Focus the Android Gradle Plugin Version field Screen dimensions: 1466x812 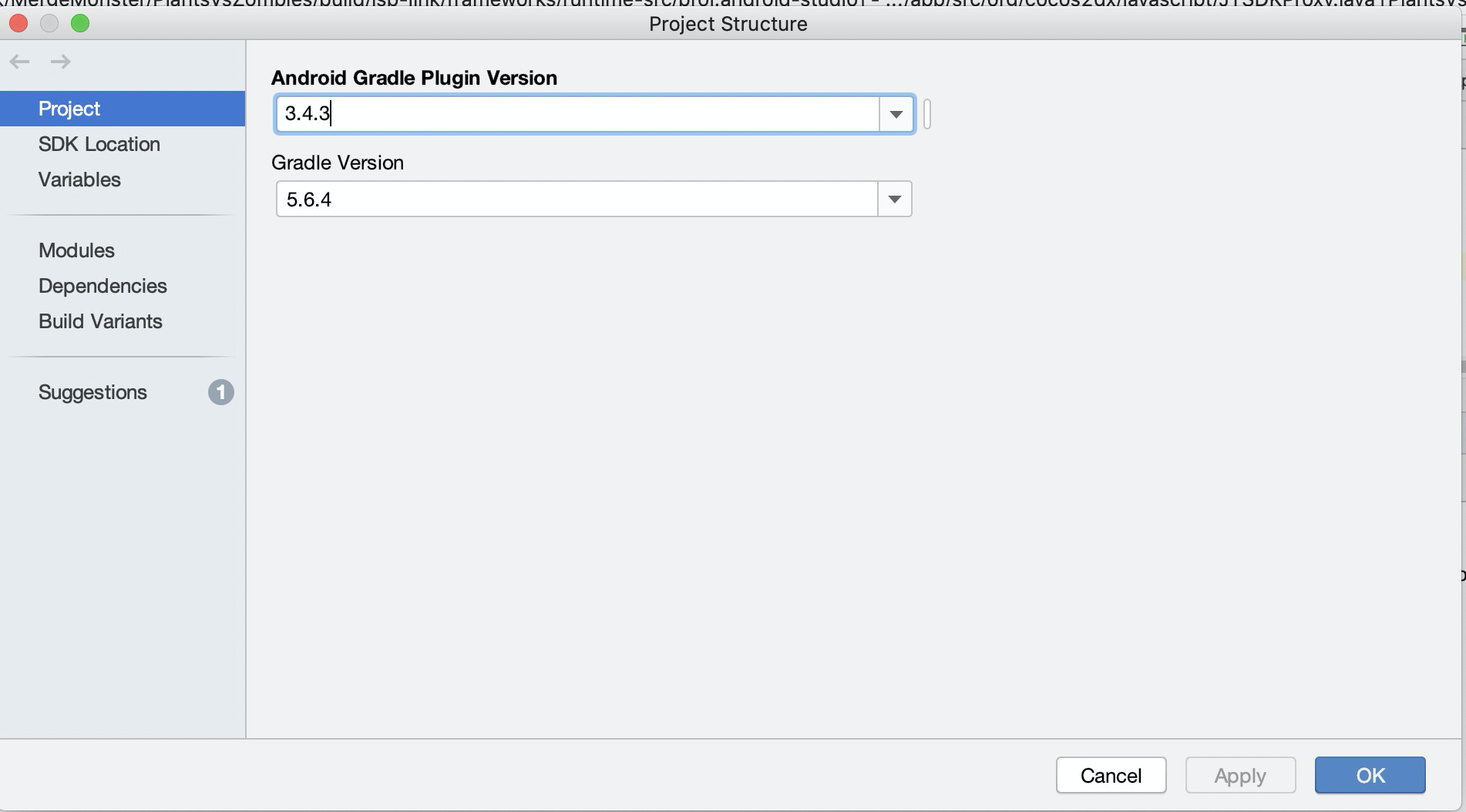tap(578, 114)
